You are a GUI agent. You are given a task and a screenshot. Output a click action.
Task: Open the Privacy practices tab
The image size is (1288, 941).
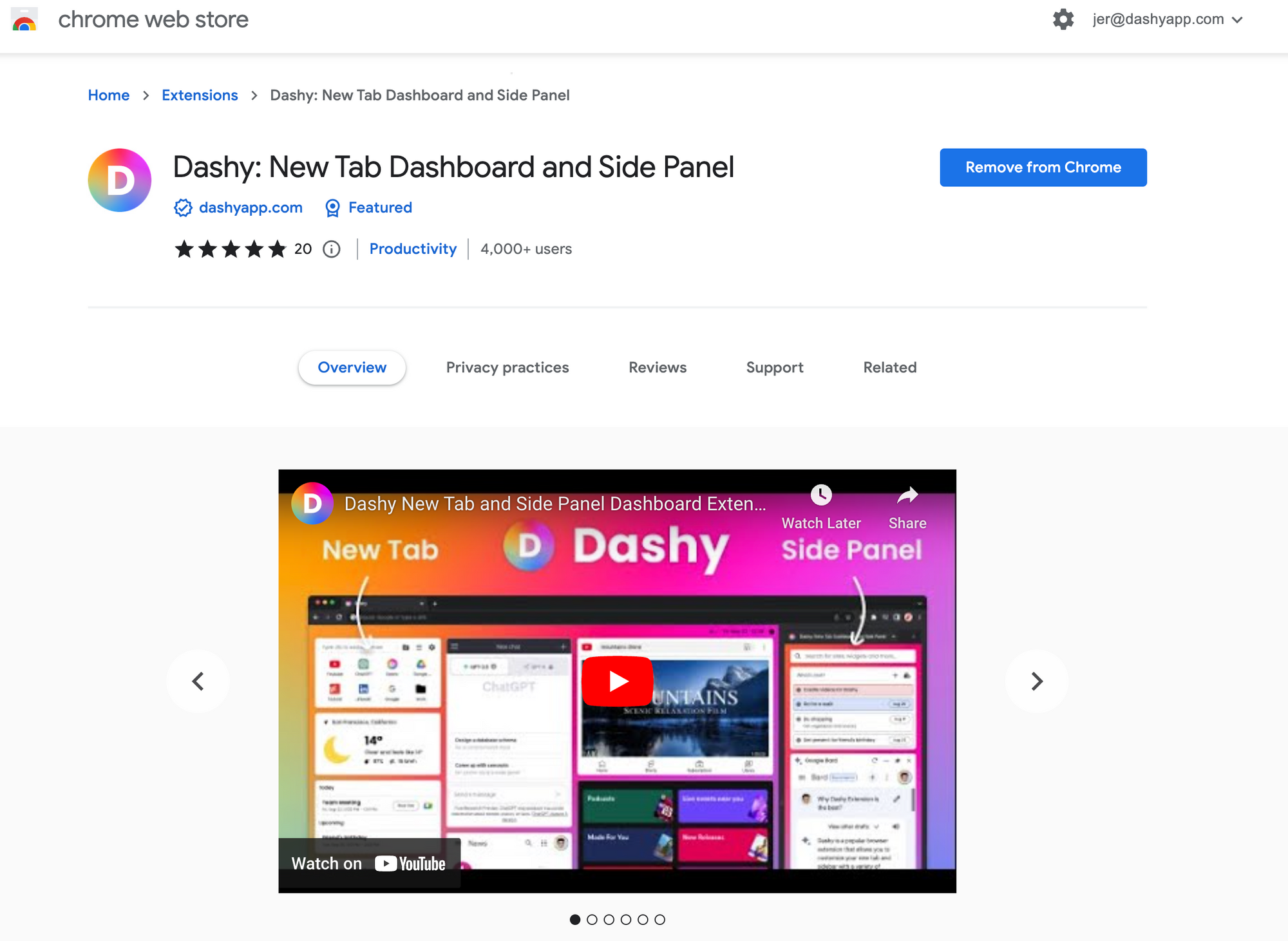(507, 367)
